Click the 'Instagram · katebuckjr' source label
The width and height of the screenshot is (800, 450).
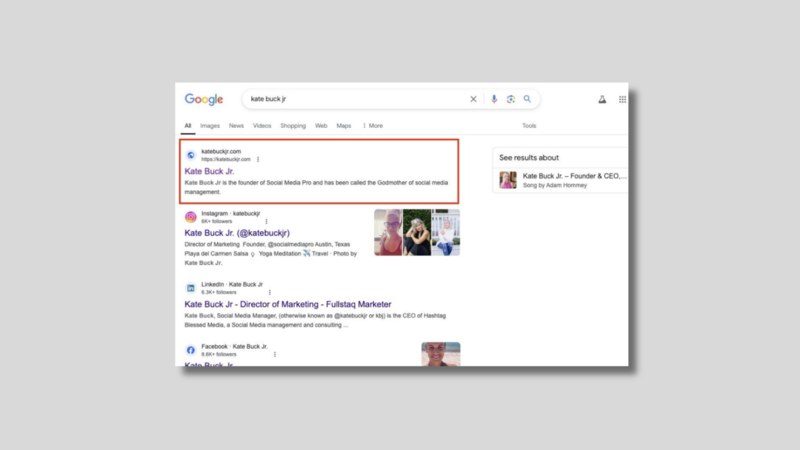(231, 214)
